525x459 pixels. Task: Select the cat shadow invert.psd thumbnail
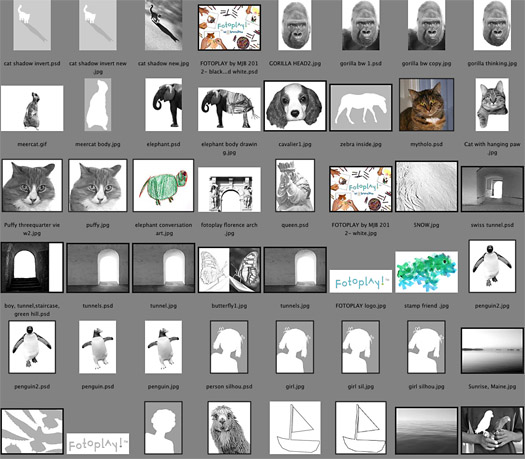click(x=32, y=25)
